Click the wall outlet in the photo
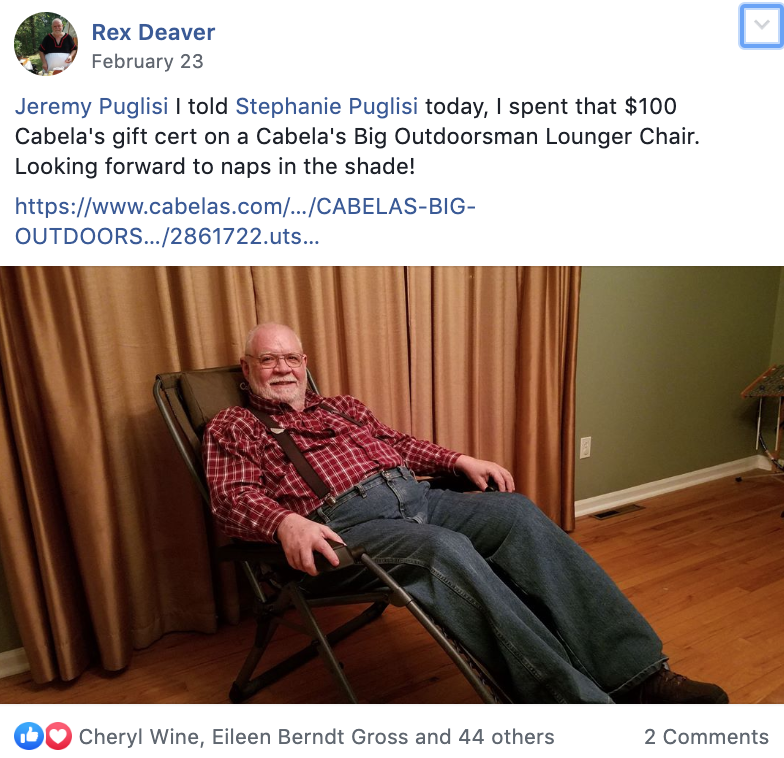 tap(585, 447)
